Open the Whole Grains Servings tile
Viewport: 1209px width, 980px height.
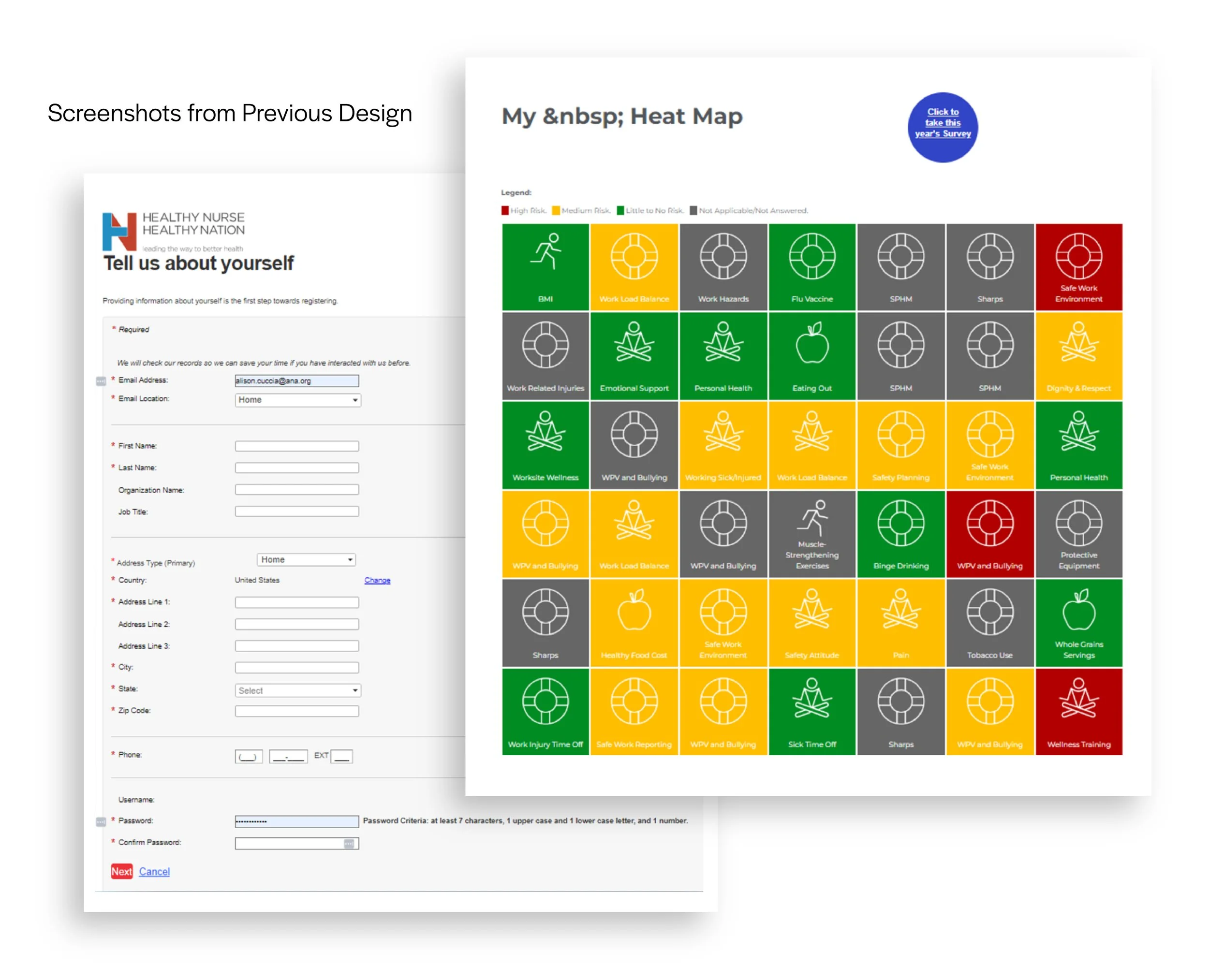coord(1078,623)
